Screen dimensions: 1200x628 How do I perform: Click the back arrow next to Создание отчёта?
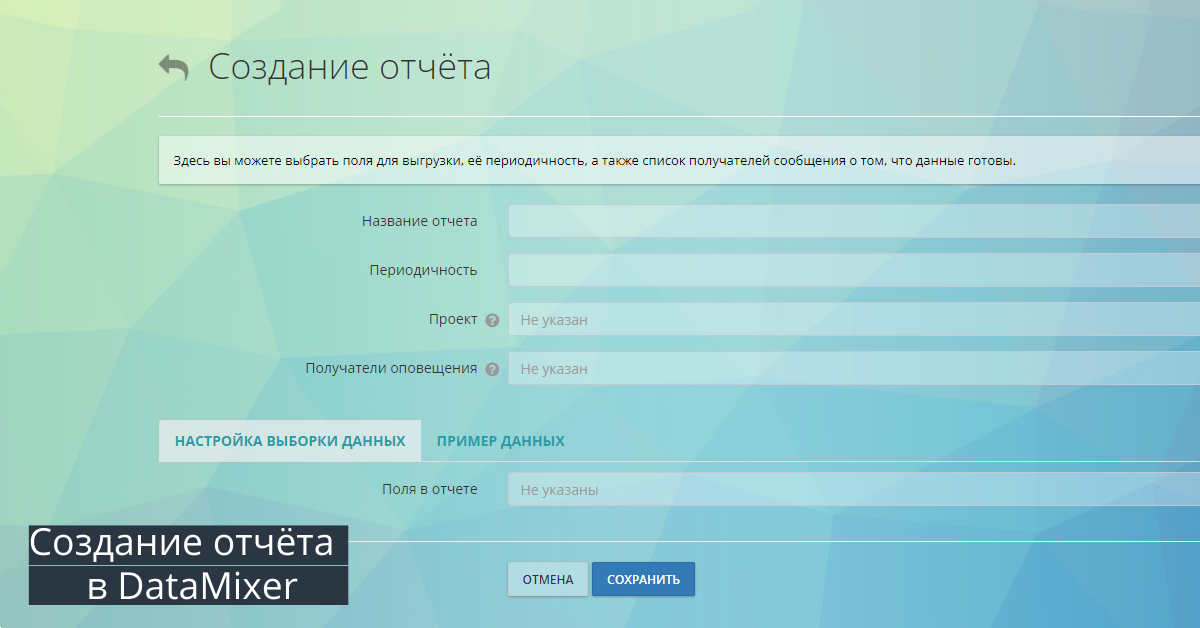[x=173, y=65]
